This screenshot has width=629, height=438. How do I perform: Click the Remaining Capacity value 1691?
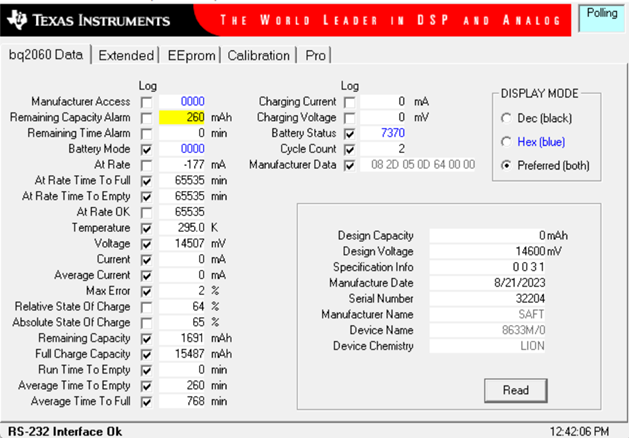[182, 338]
